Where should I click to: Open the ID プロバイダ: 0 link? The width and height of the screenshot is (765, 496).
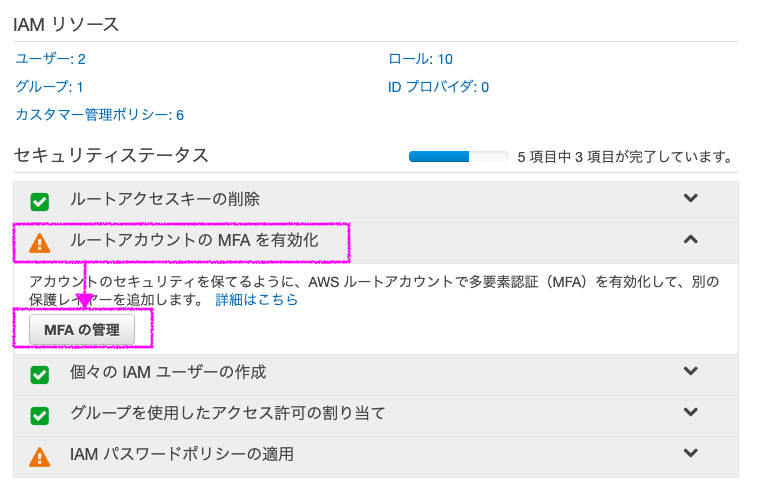tap(438, 87)
